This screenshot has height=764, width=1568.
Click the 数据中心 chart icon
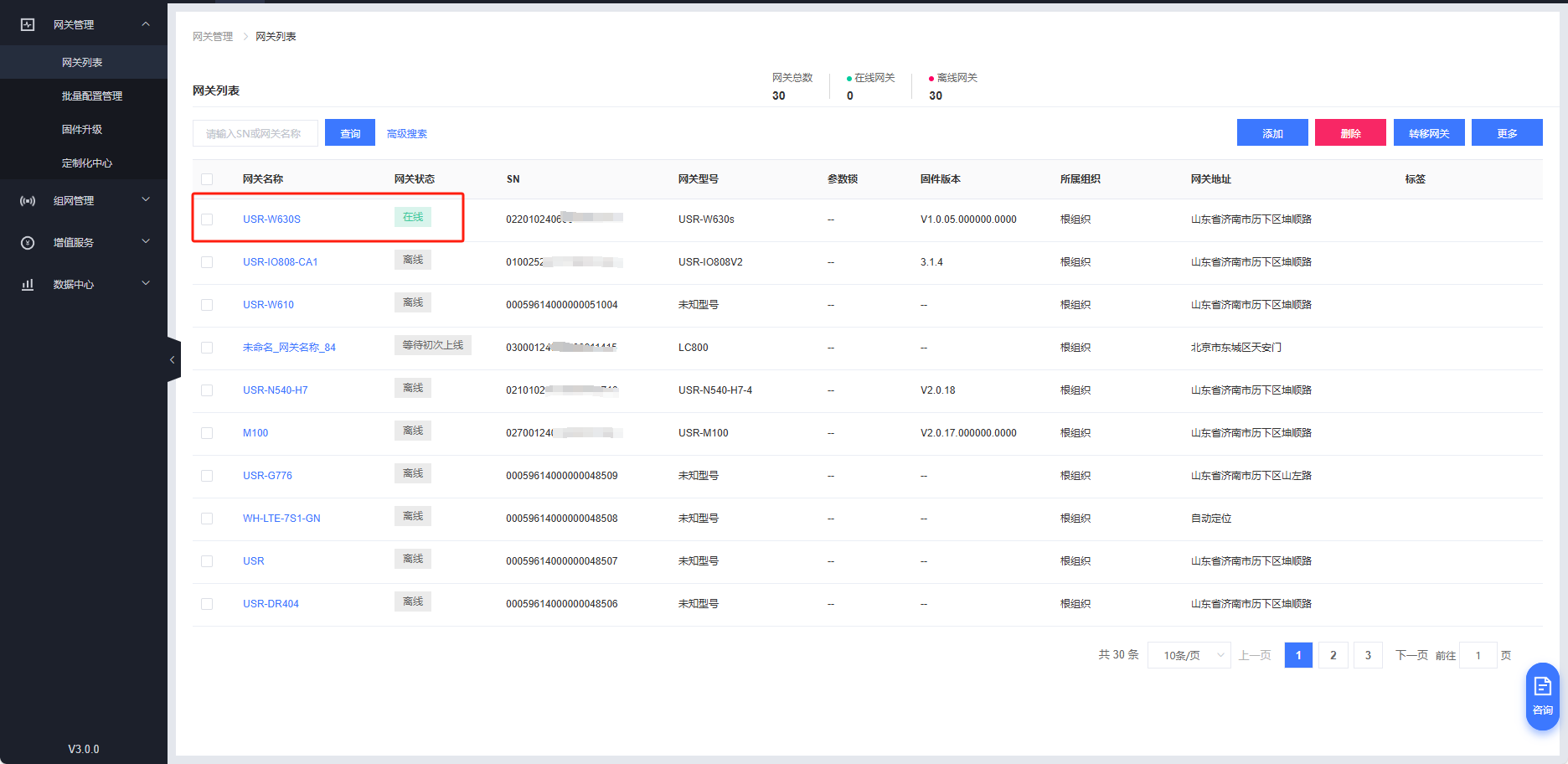(x=28, y=285)
